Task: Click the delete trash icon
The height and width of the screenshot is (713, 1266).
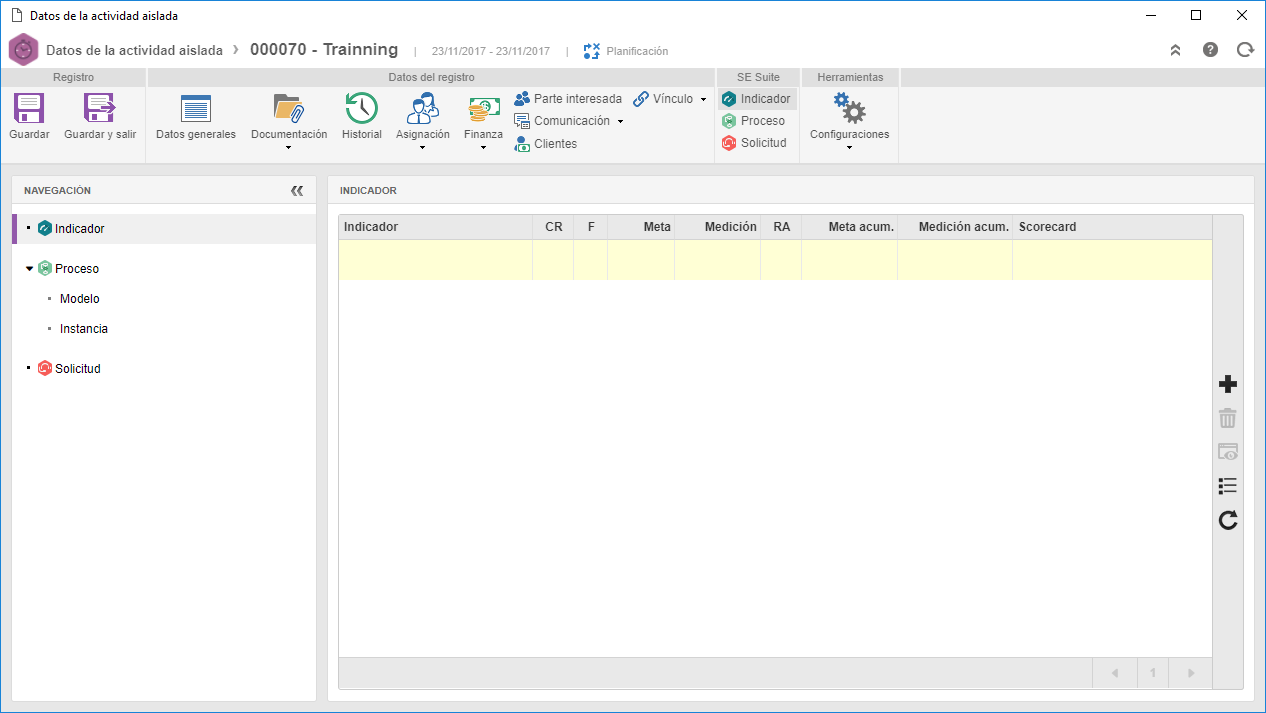Action: [x=1228, y=419]
